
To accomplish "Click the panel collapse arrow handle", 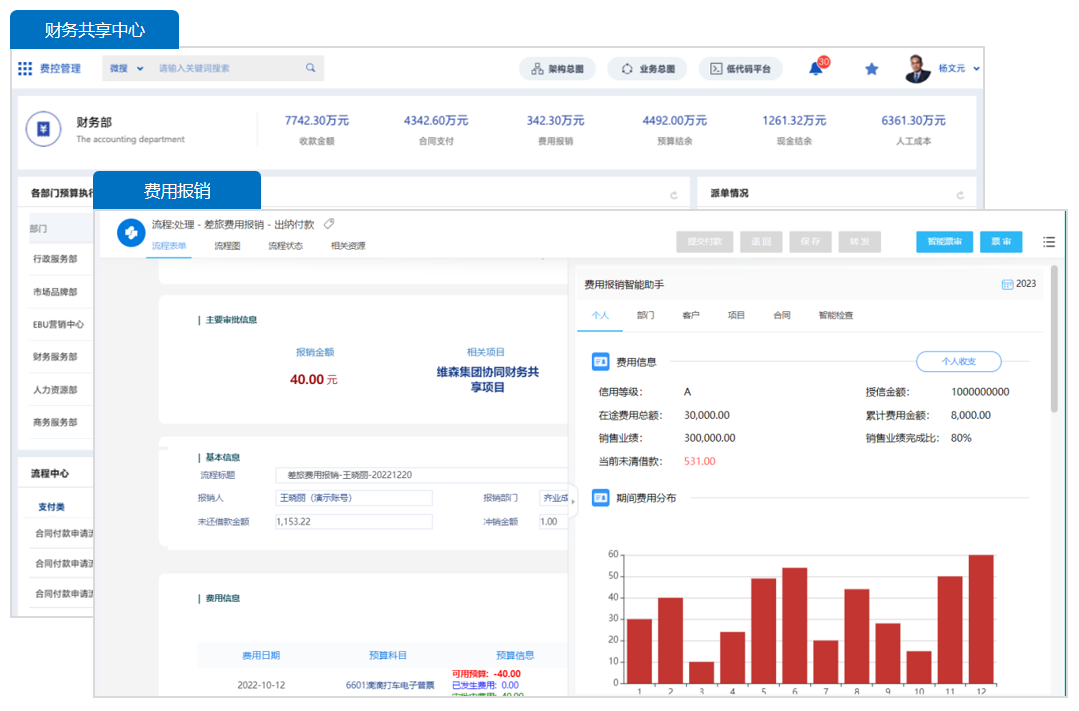I will [573, 501].
